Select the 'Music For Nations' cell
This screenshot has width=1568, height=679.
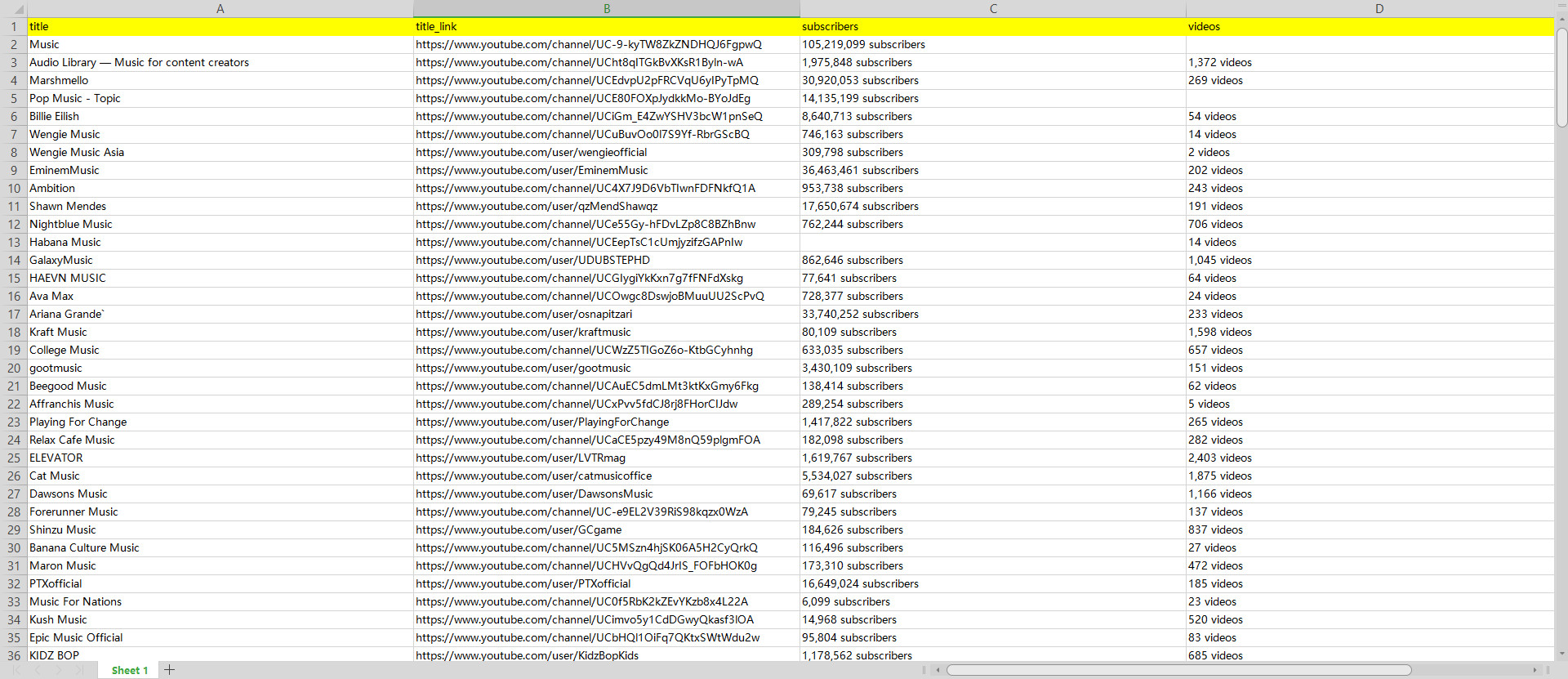click(x=220, y=601)
